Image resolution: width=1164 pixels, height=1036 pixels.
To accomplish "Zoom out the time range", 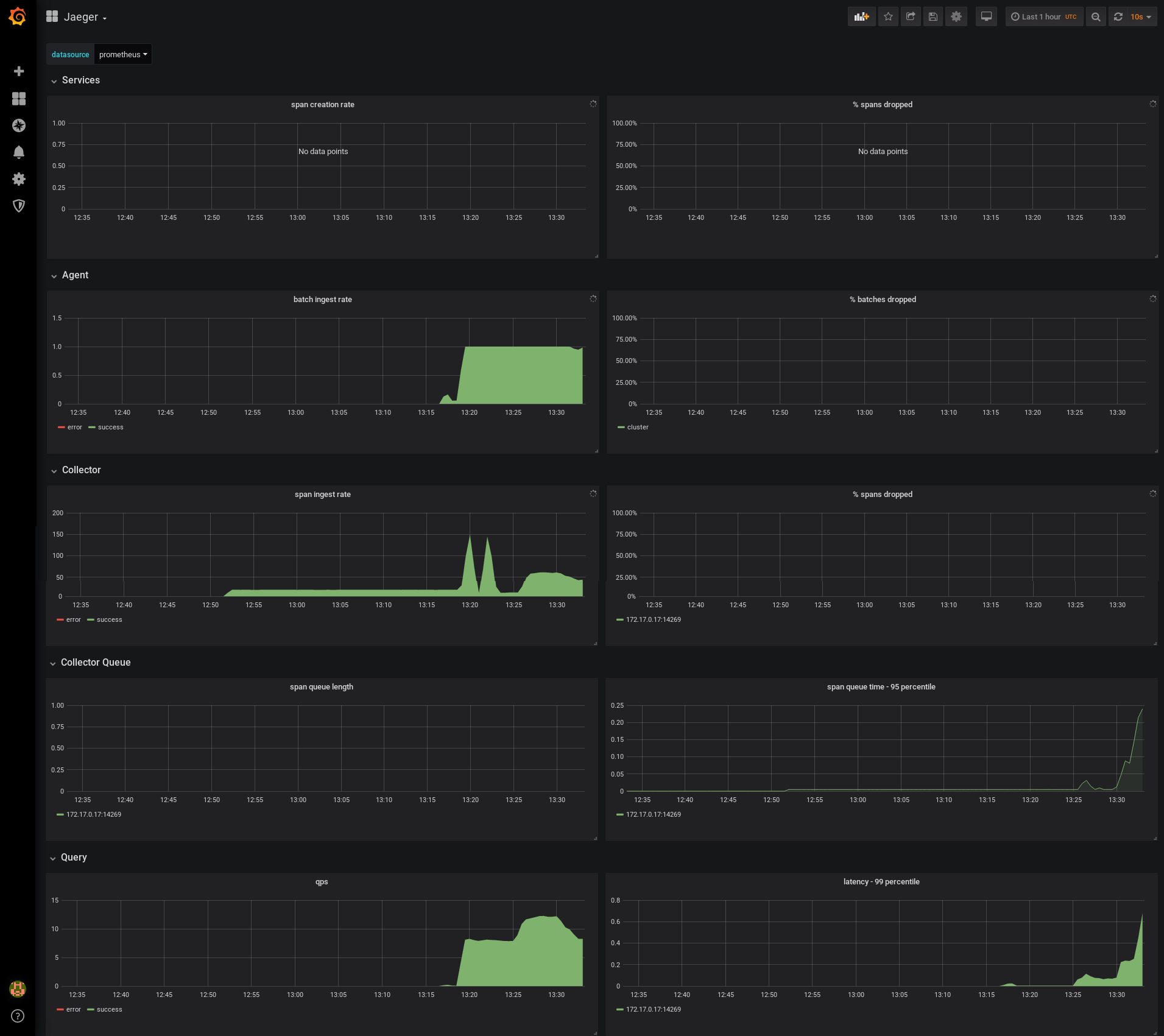I will [1096, 17].
